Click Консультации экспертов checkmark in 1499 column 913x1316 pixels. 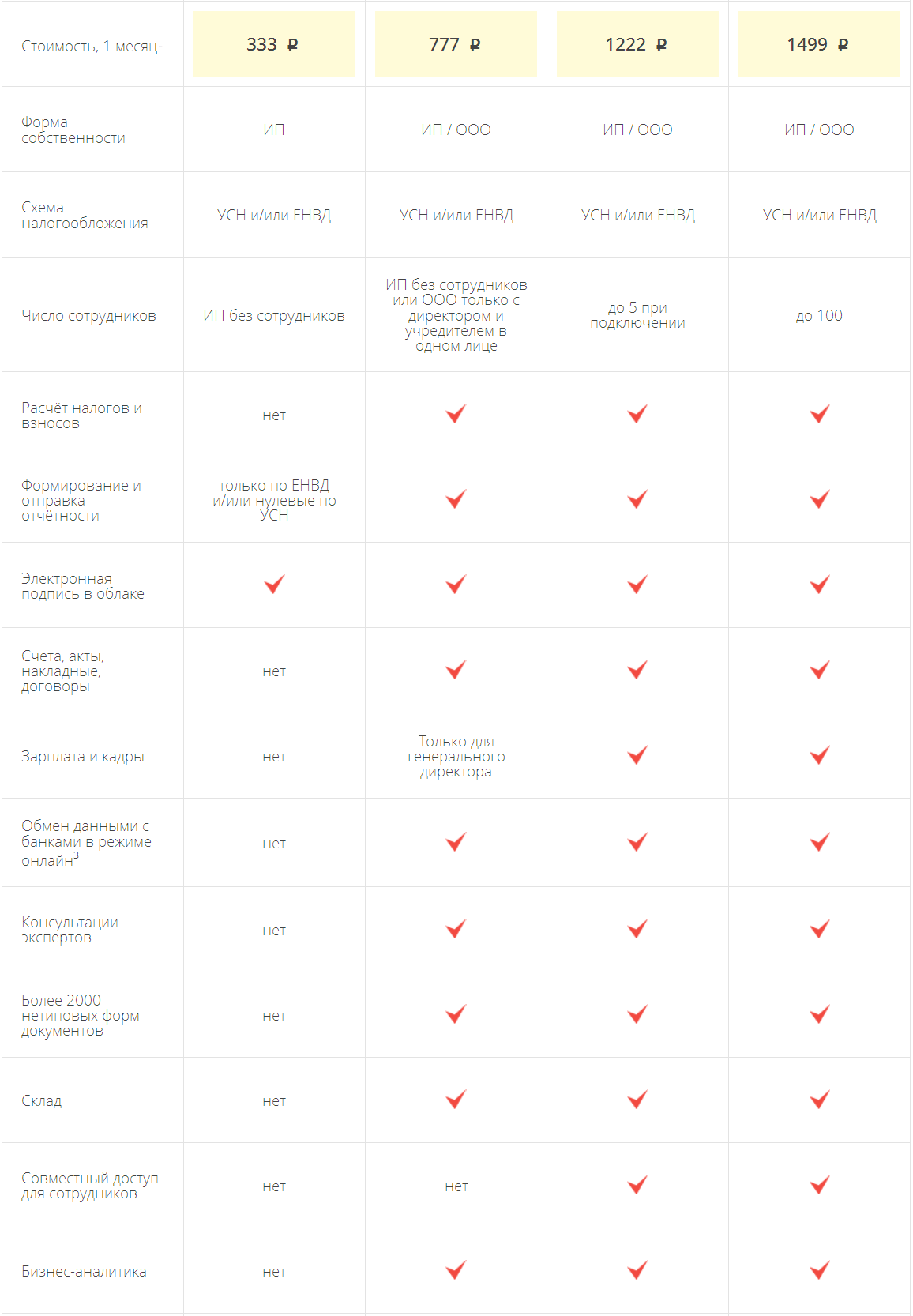(x=819, y=929)
